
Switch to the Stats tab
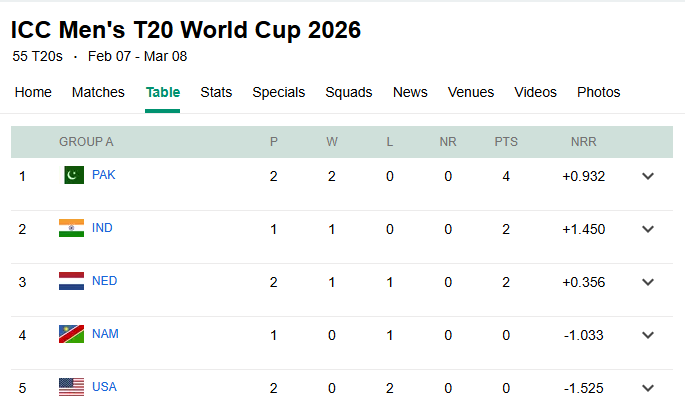click(x=216, y=92)
